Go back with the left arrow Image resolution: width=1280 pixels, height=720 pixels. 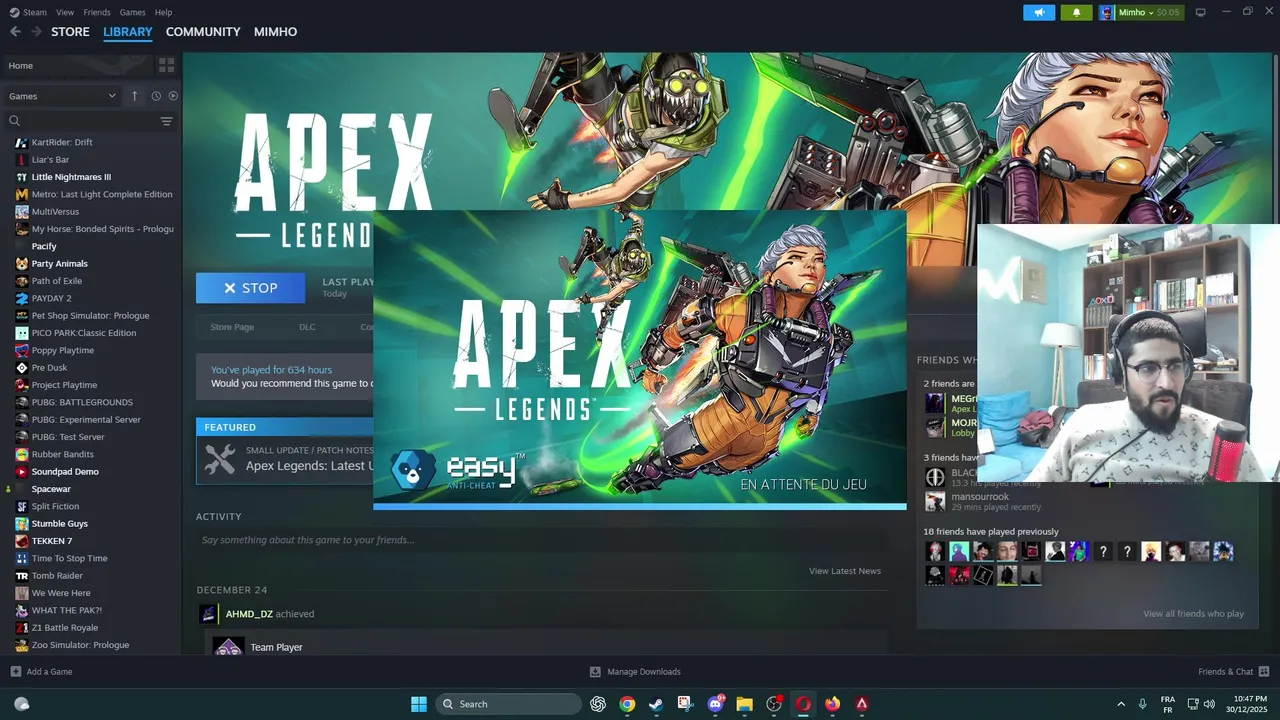click(15, 32)
